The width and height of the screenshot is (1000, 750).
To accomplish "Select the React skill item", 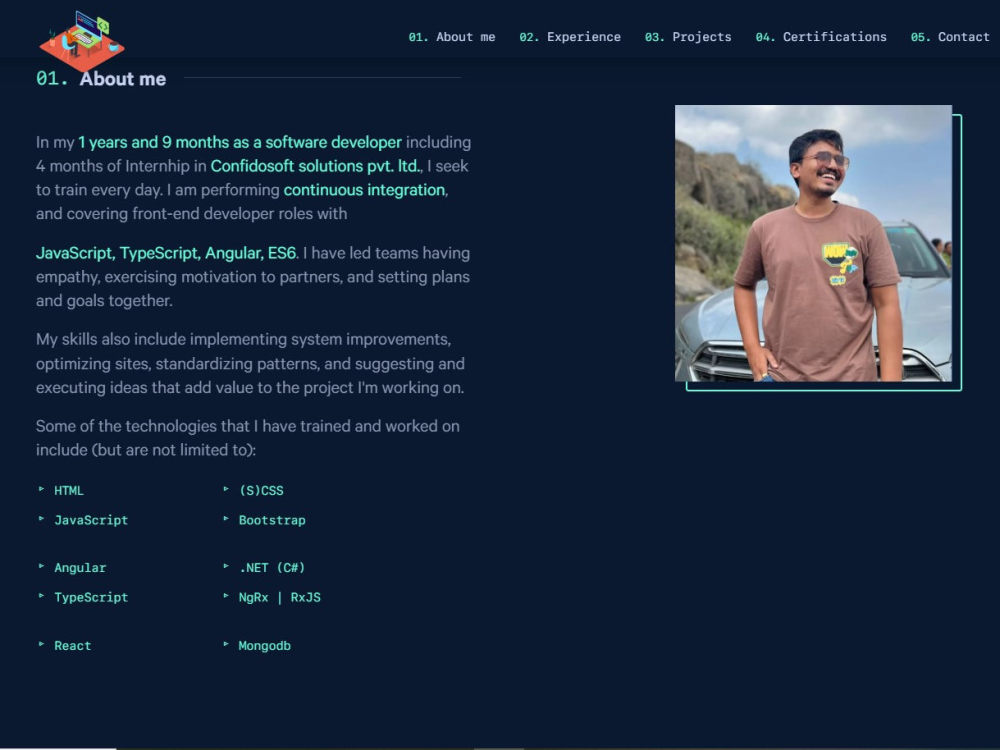I will click(73, 645).
